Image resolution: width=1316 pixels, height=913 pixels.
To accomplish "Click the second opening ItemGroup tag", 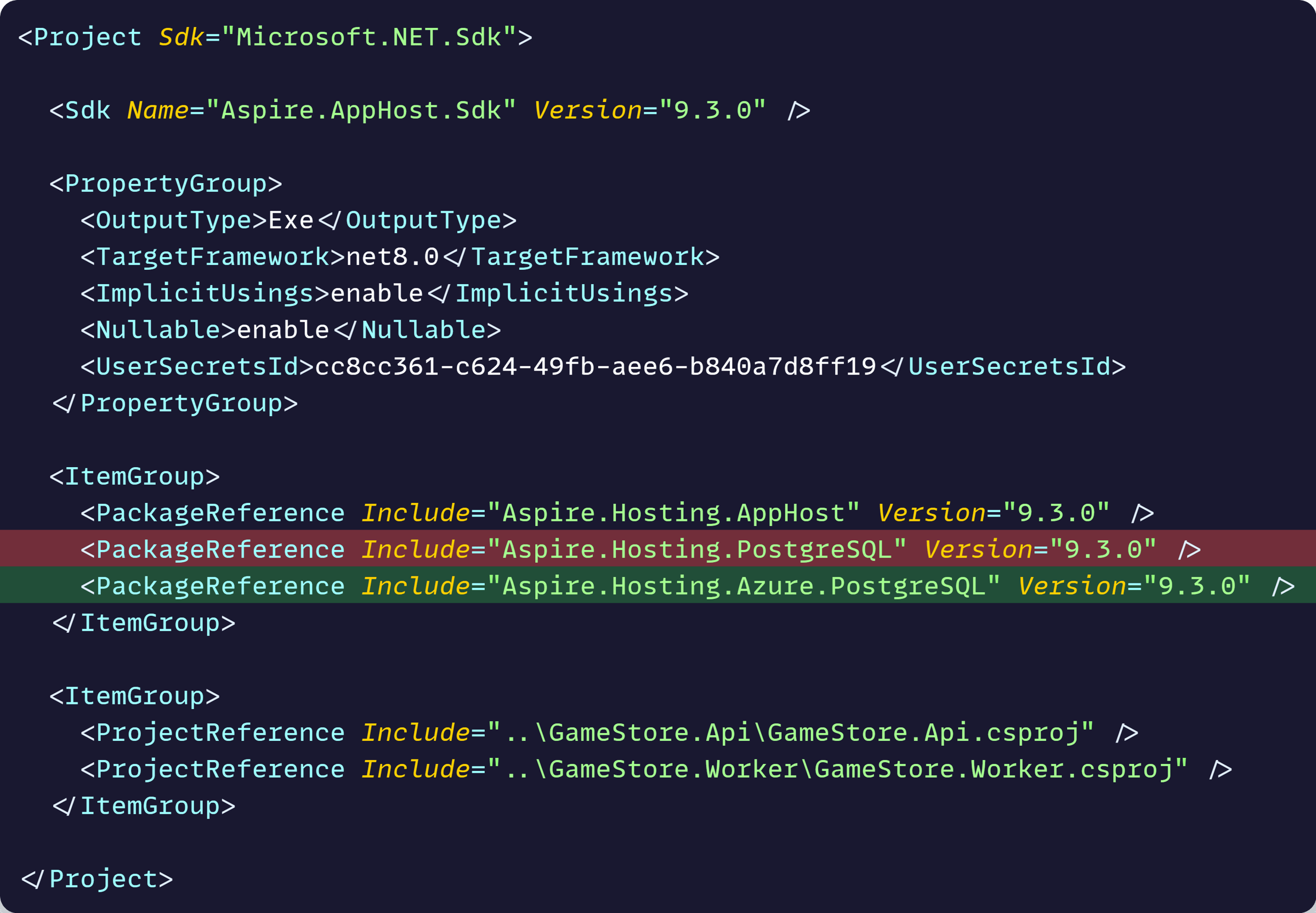I will tap(134, 696).
